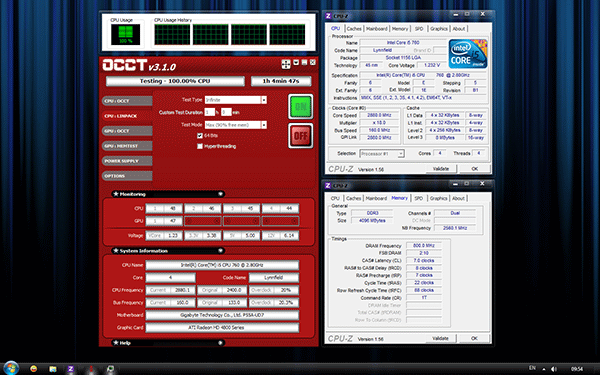Open SPD tab in upper CPU-Z window

[x=419, y=29]
